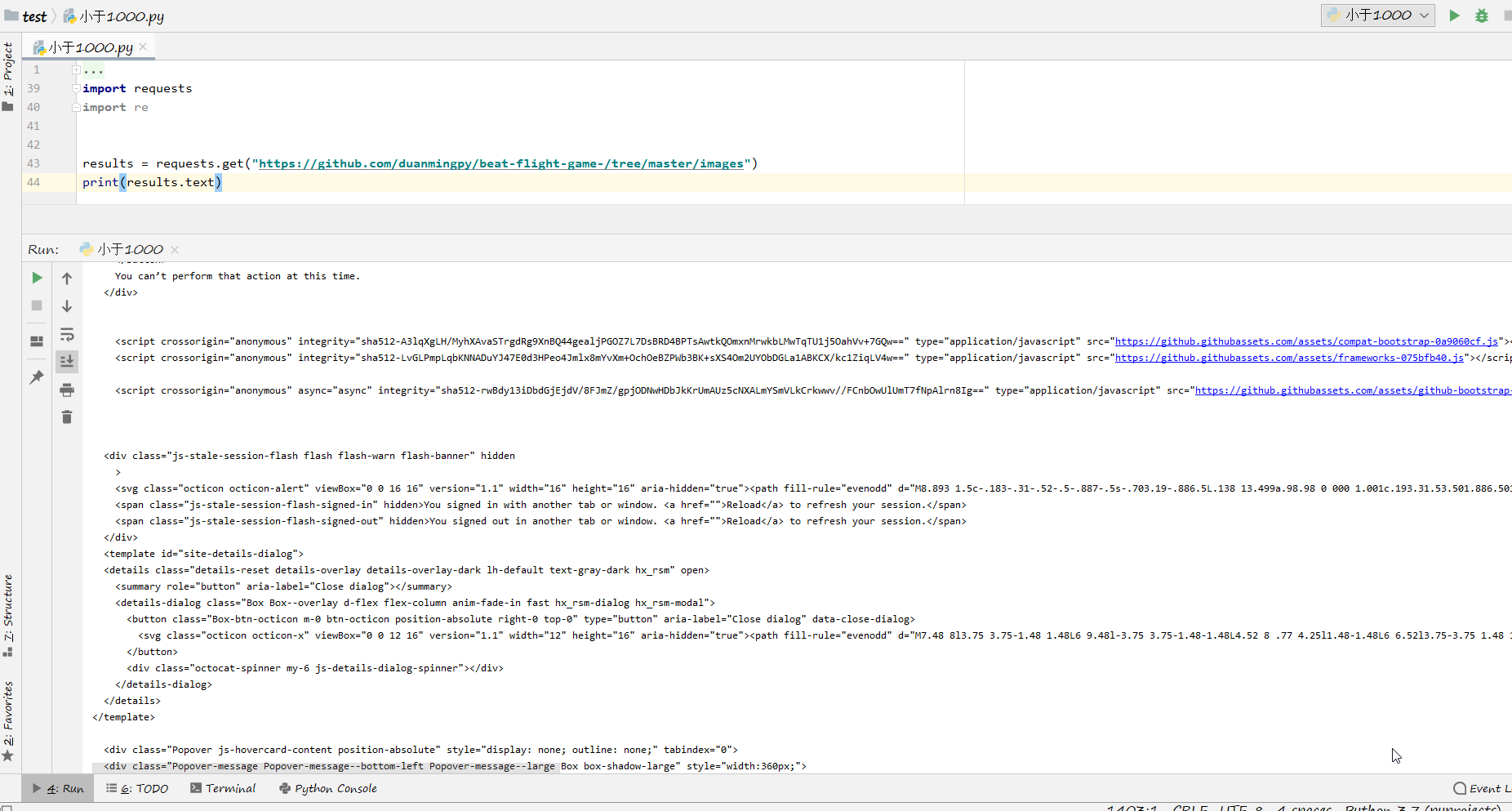Open the Structure tool window

click(x=8, y=616)
